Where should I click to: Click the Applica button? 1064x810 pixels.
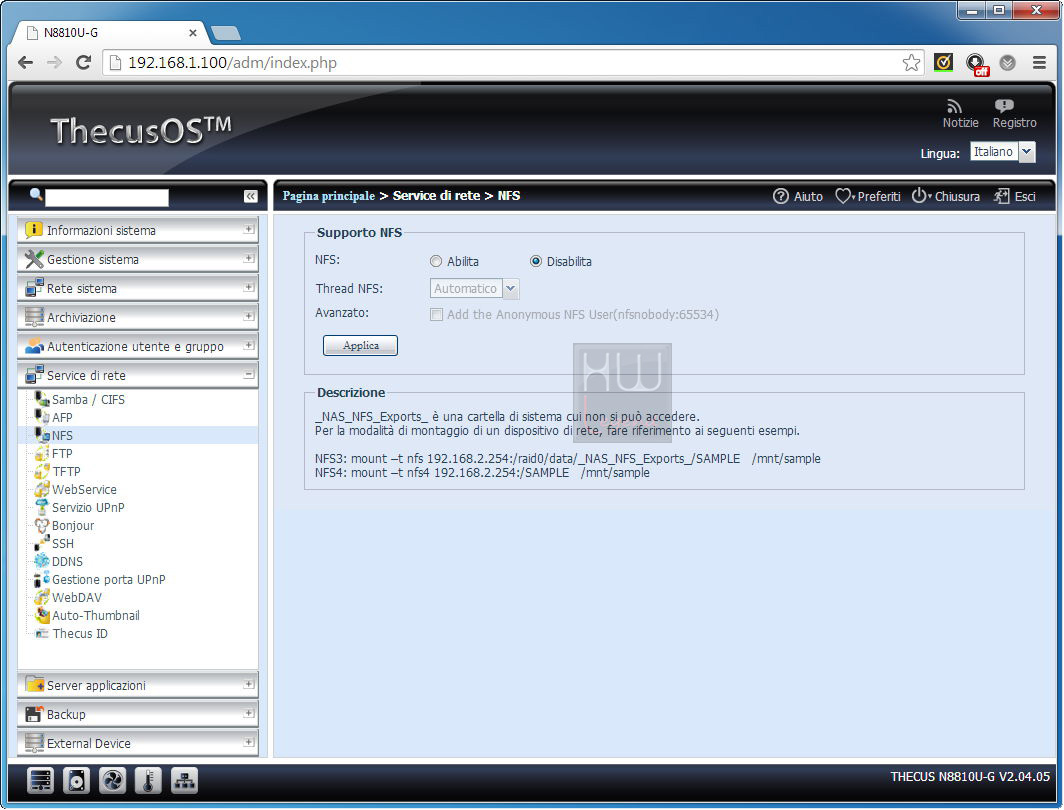pyautogui.click(x=360, y=345)
